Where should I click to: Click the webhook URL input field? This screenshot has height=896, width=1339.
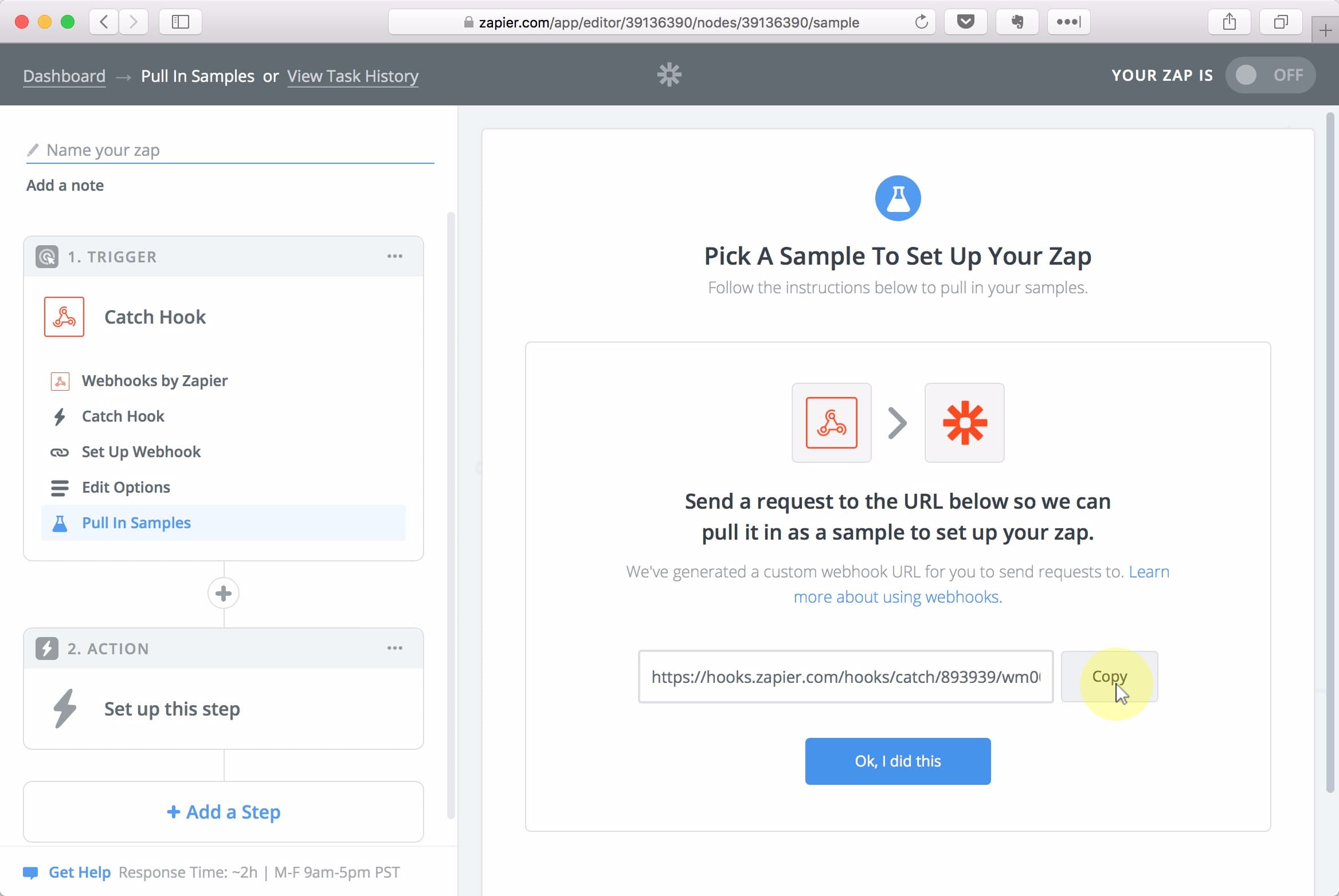point(845,676)
